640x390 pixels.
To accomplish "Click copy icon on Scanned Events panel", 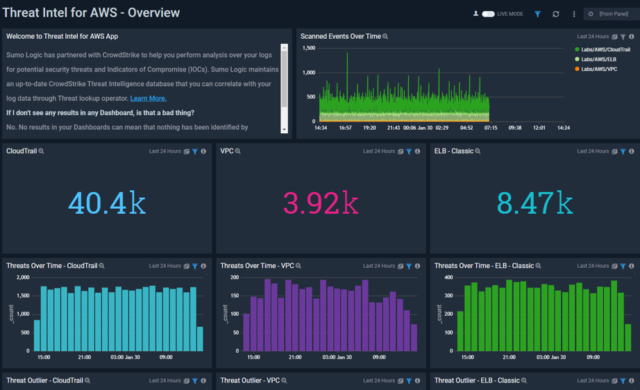I will (614, 37).
